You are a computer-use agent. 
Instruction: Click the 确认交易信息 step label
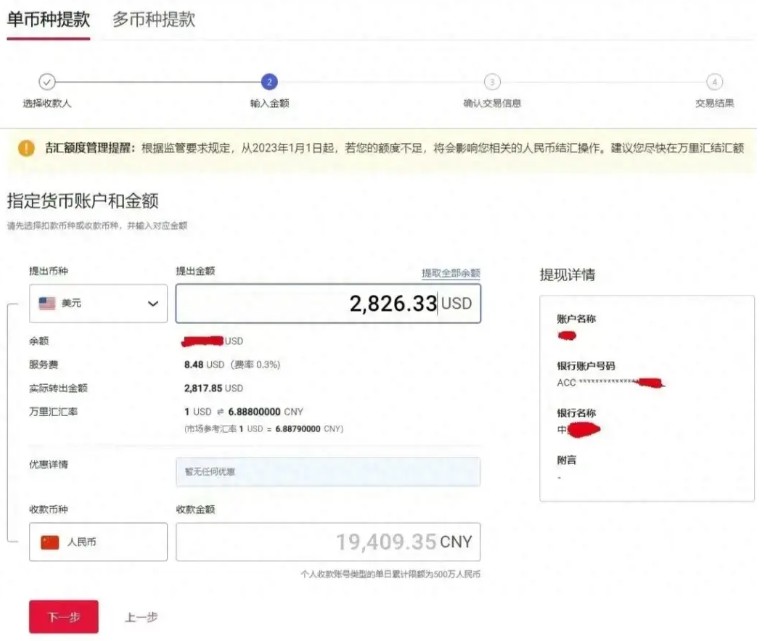point(492,103)
